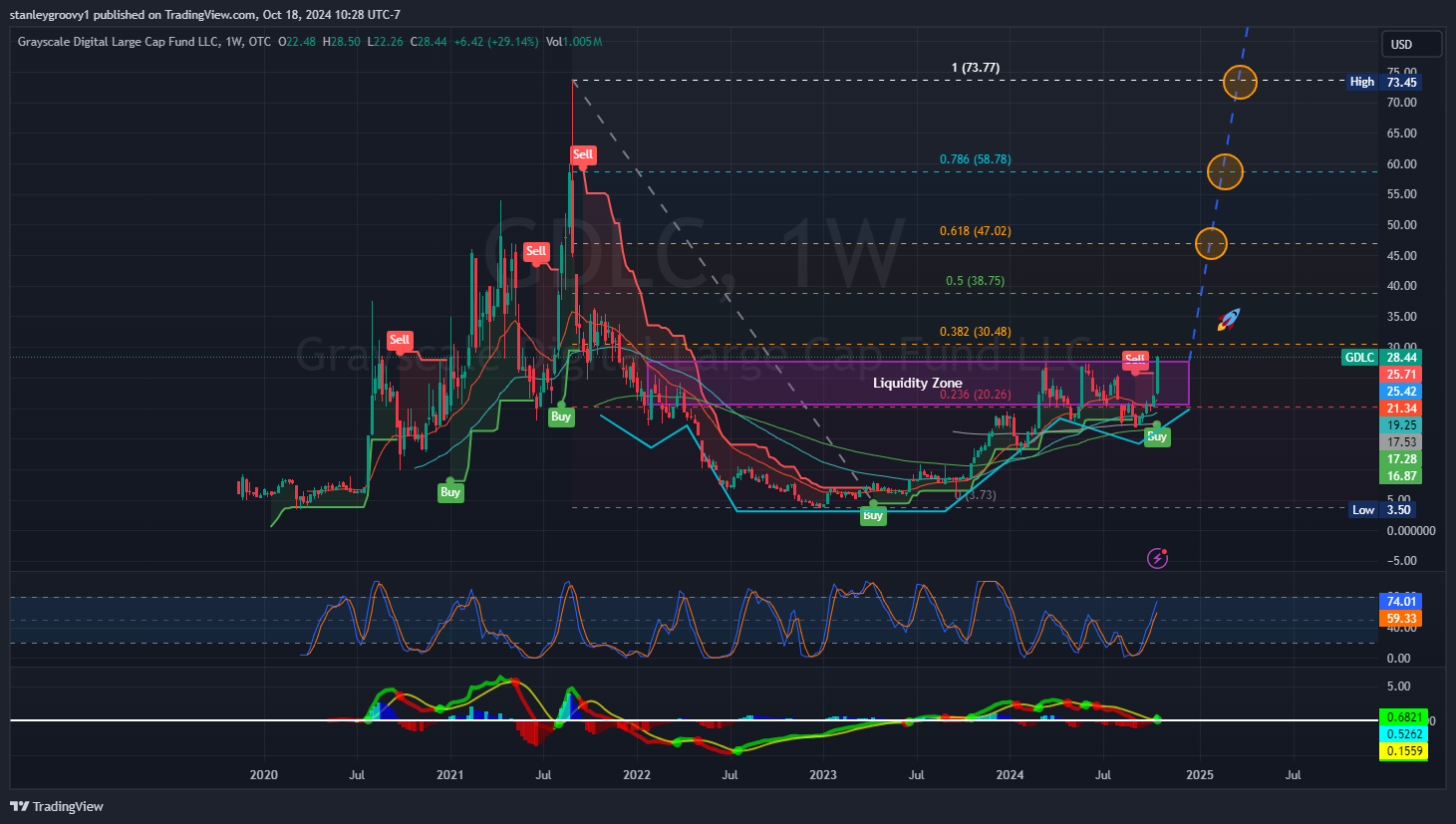The height and width of the screenshot is (824, 1456).
Task: Click the 0.236 (20.26) Fibonacci label
Action: [x=976, y=395]
